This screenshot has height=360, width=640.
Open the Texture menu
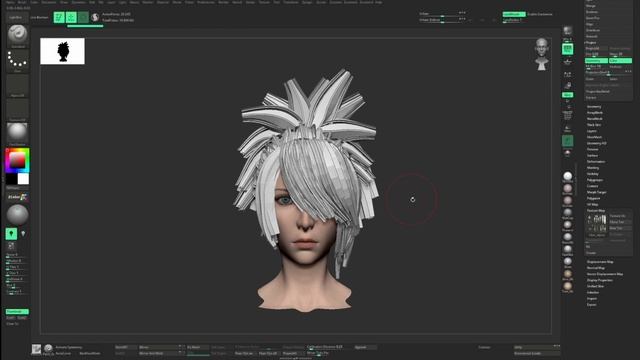[264, 2]
